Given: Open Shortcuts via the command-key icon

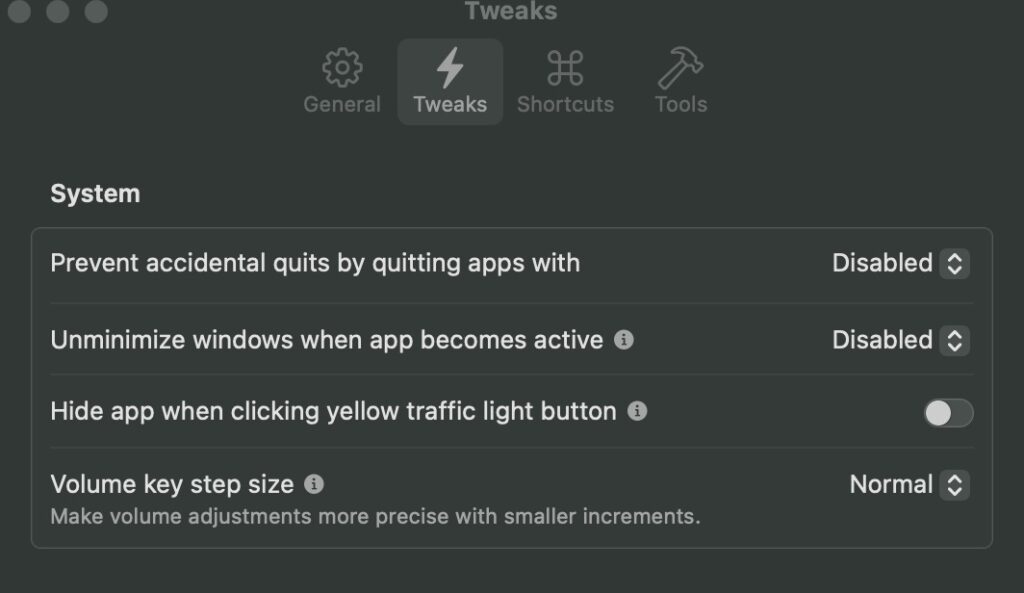Looking at the screenshot, I should (565, 68).
